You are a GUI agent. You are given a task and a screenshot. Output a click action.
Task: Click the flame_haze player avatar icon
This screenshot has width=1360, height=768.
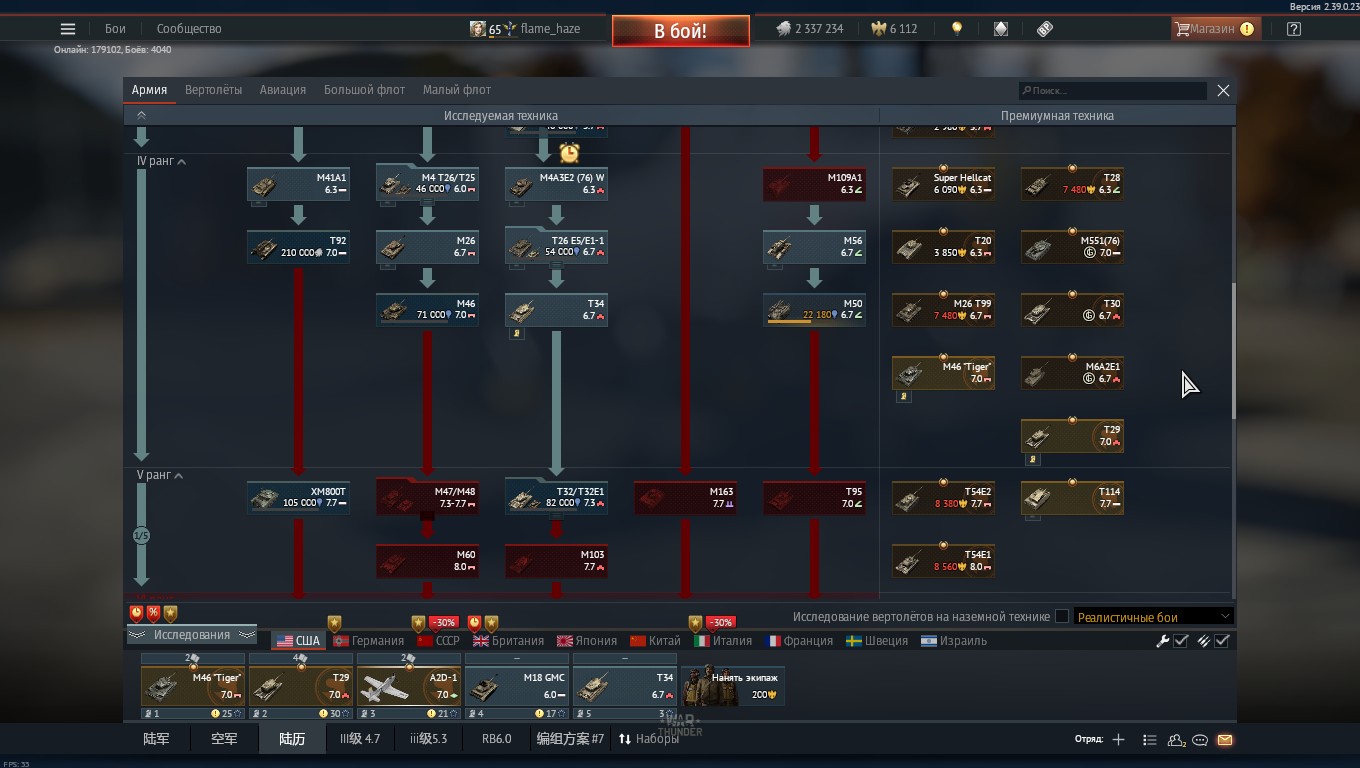point(478,29)
